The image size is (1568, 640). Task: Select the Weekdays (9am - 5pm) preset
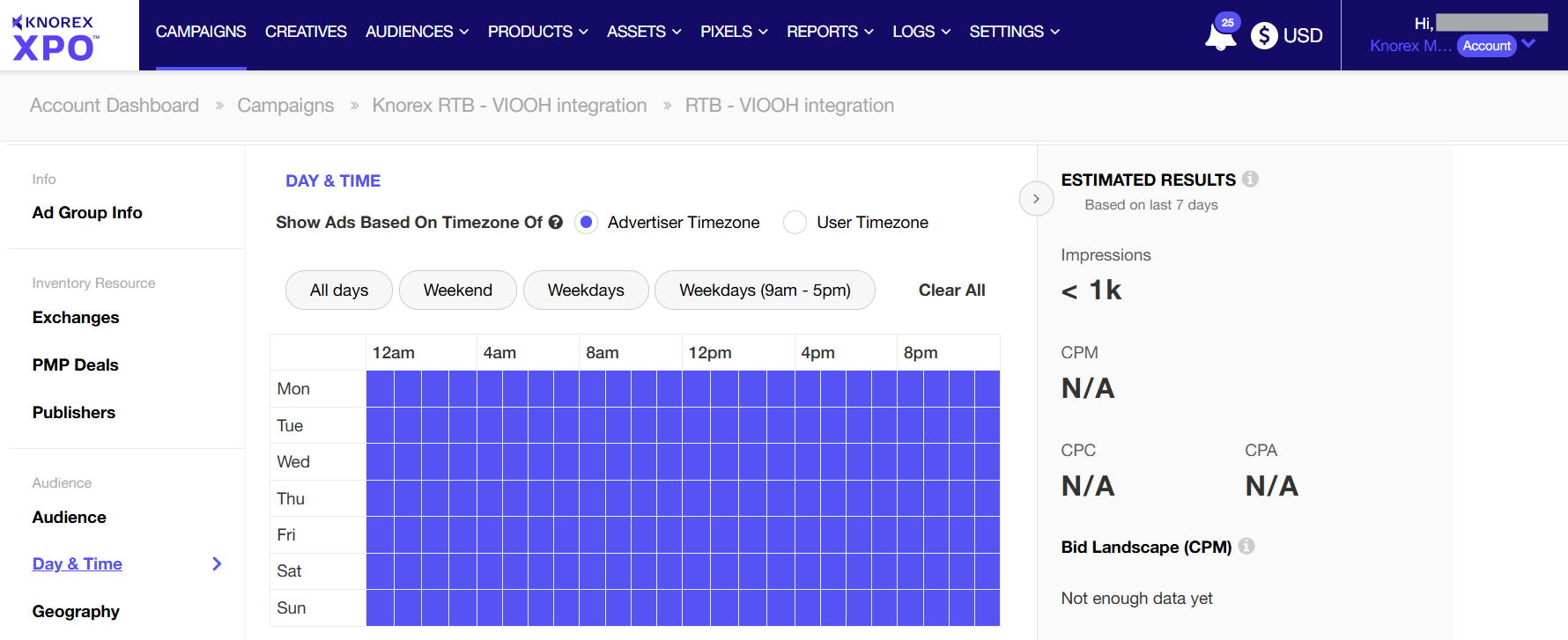click(765, 290)
